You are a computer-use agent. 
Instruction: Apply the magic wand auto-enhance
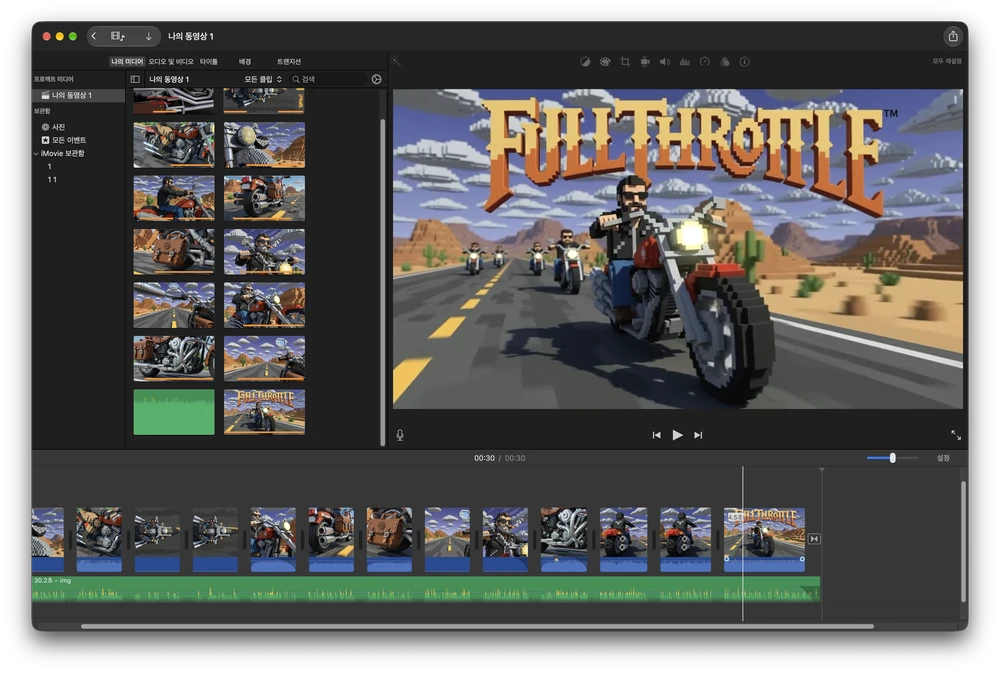396,61
